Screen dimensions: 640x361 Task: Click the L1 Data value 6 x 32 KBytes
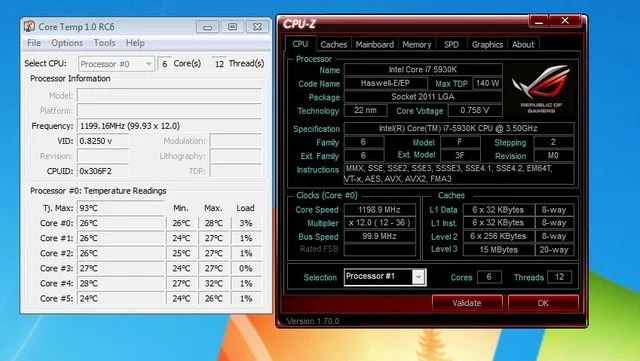coord(498,210)
